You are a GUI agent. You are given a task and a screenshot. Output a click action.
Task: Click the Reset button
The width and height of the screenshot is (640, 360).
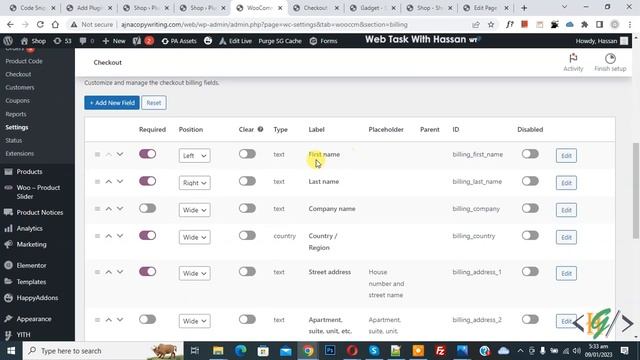coord(154,103)
